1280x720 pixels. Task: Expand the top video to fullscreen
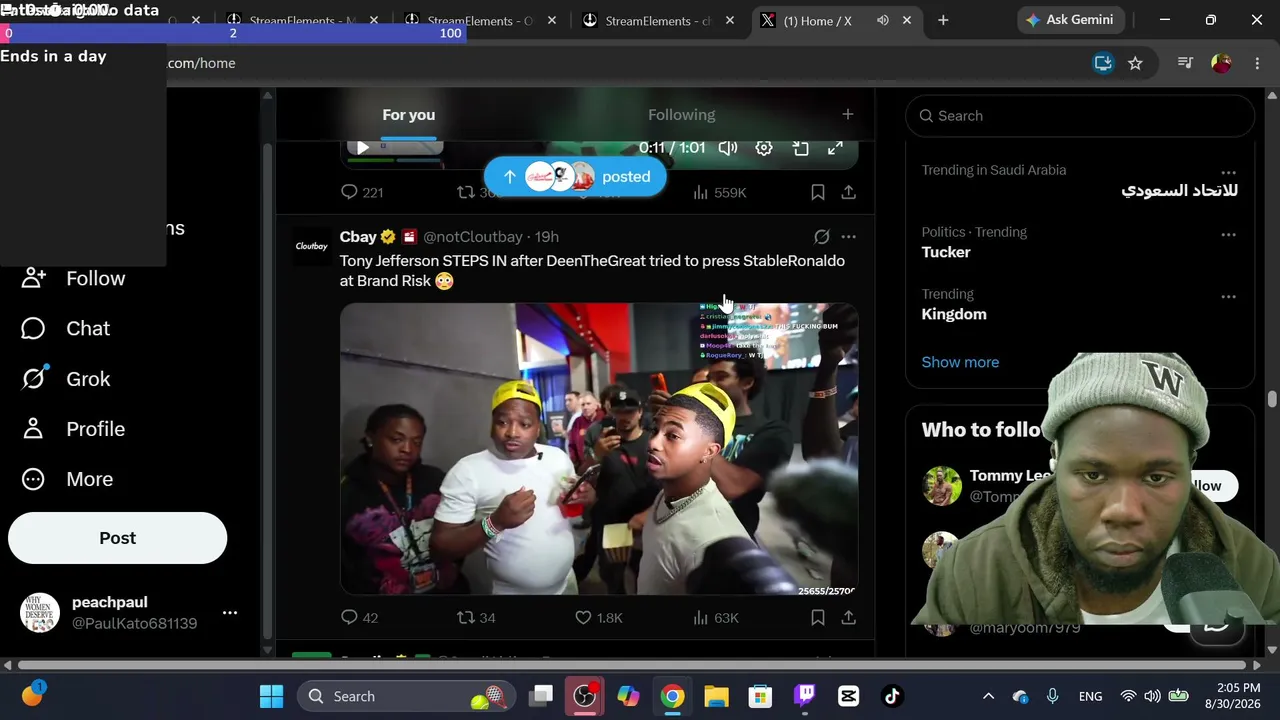[x=835, y=148]
